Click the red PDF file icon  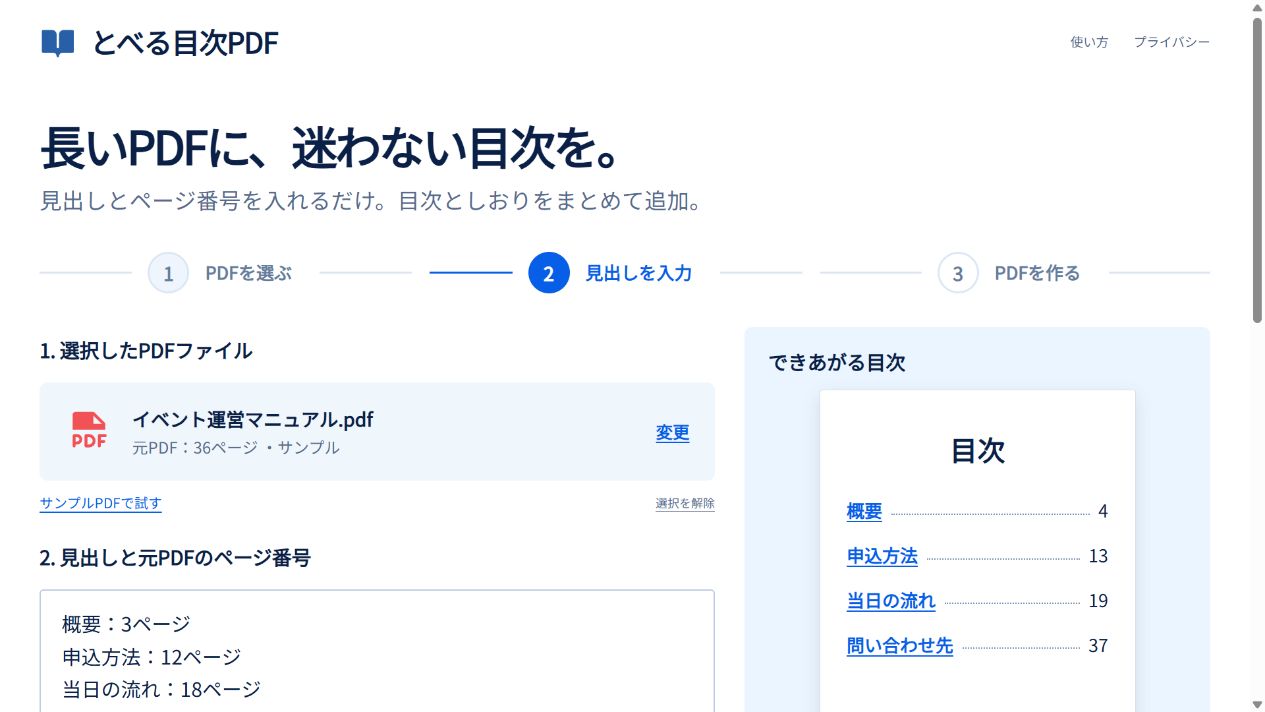(x=89, y=431)
